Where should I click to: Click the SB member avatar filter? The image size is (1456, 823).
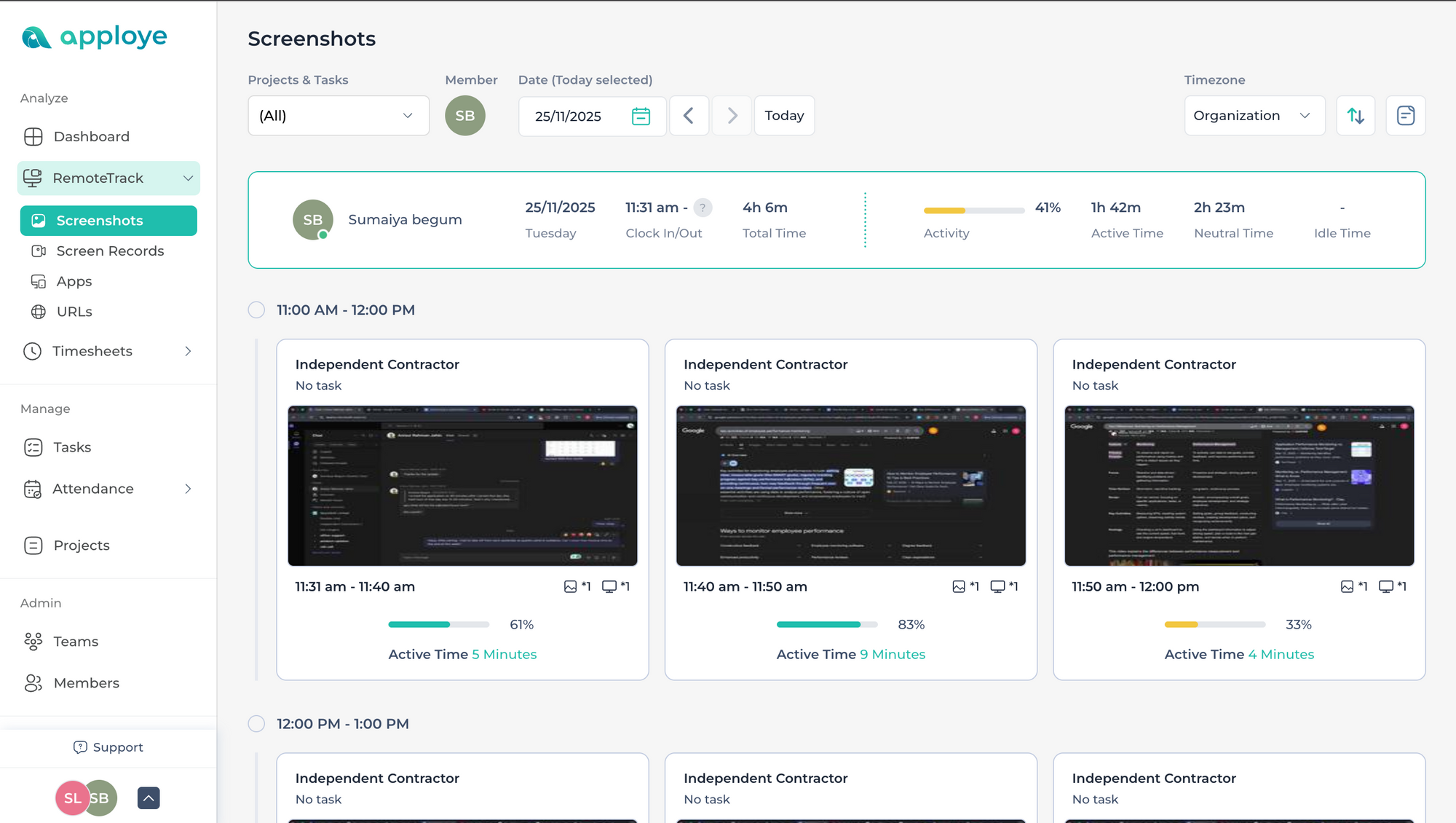point(465,116)
